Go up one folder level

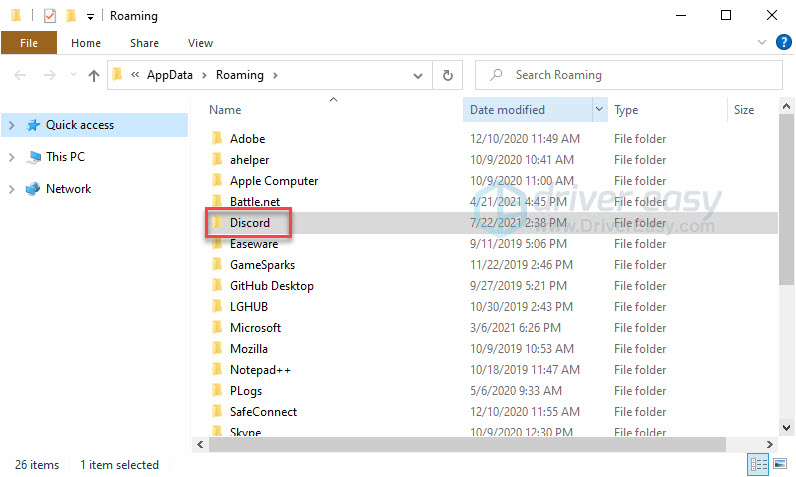(93, 76)
